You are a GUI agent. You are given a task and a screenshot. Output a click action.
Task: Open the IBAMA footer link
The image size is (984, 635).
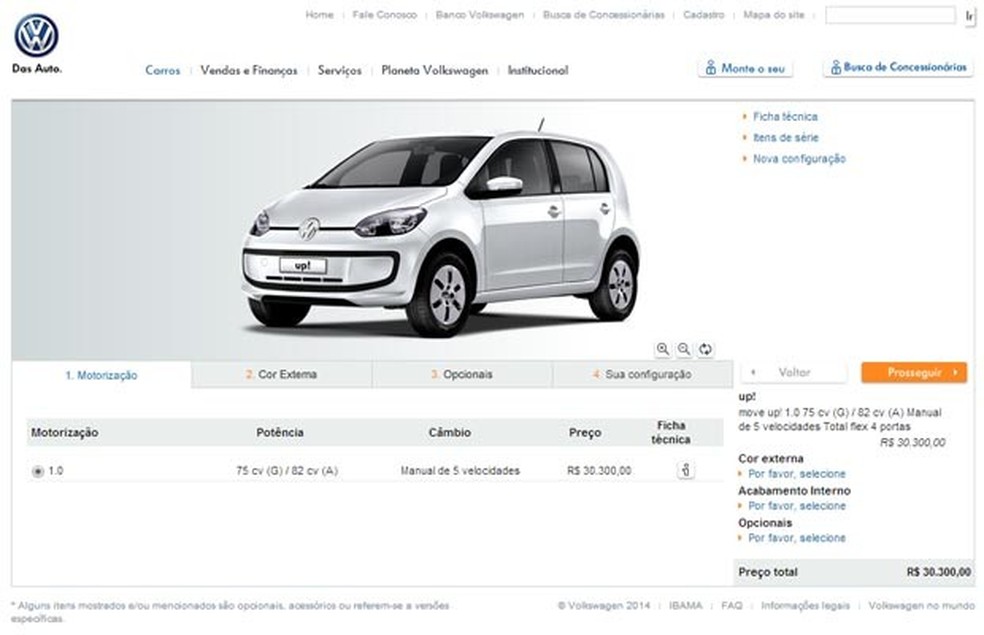(685, 606)
